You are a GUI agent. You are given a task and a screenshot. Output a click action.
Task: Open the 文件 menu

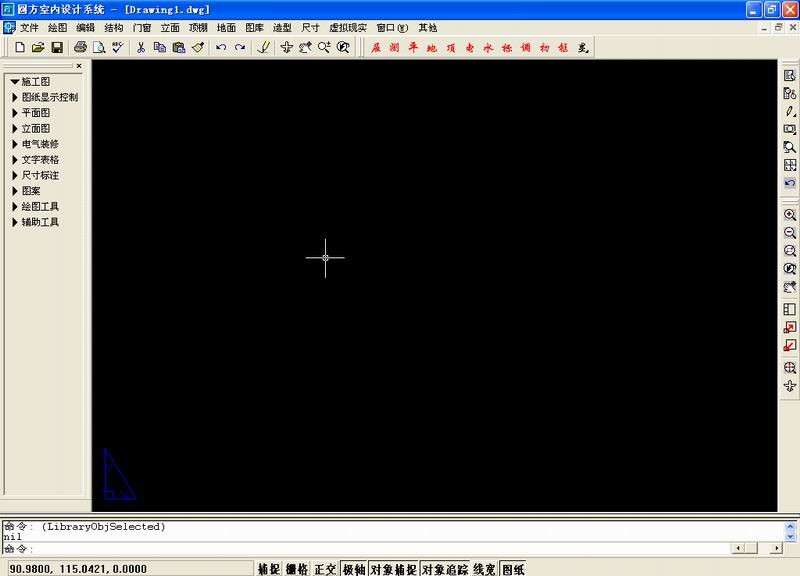(29, 28)
